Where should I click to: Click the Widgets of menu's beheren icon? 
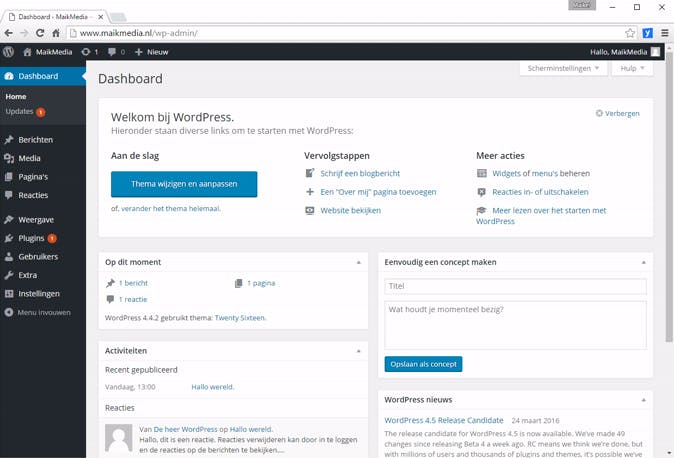point(482,173)
